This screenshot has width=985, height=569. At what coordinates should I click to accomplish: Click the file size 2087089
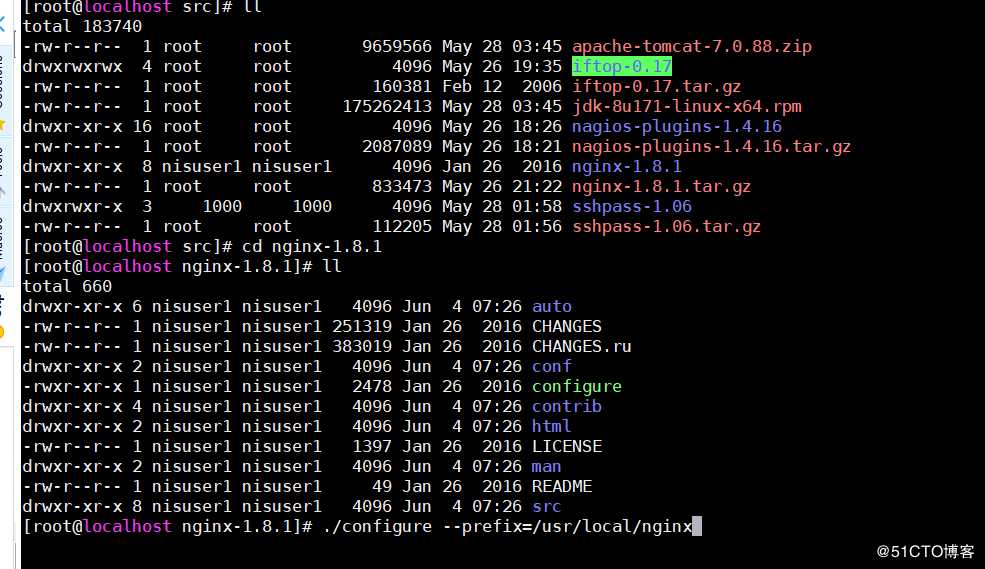(397, 147)
